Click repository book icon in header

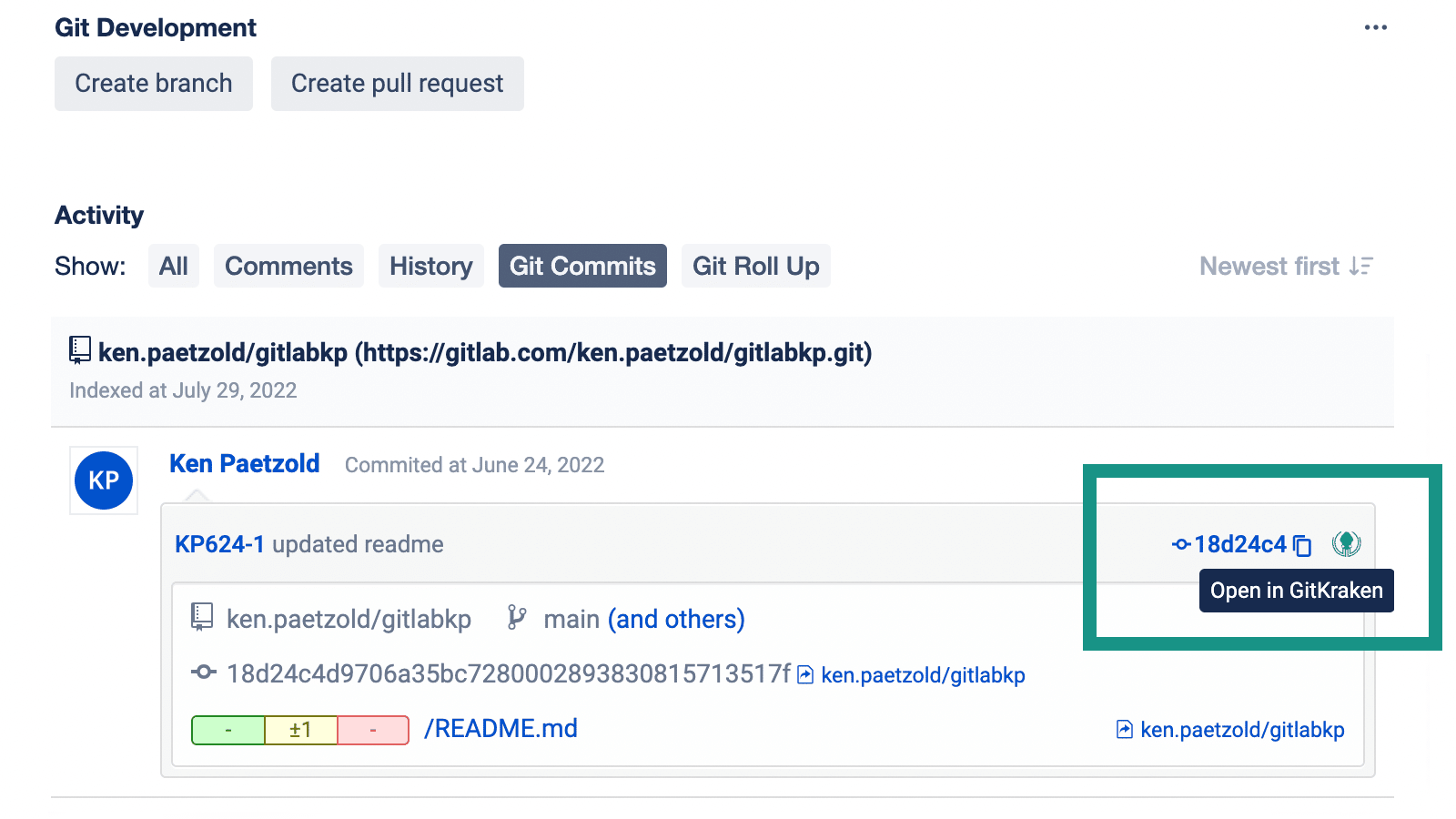80,350
